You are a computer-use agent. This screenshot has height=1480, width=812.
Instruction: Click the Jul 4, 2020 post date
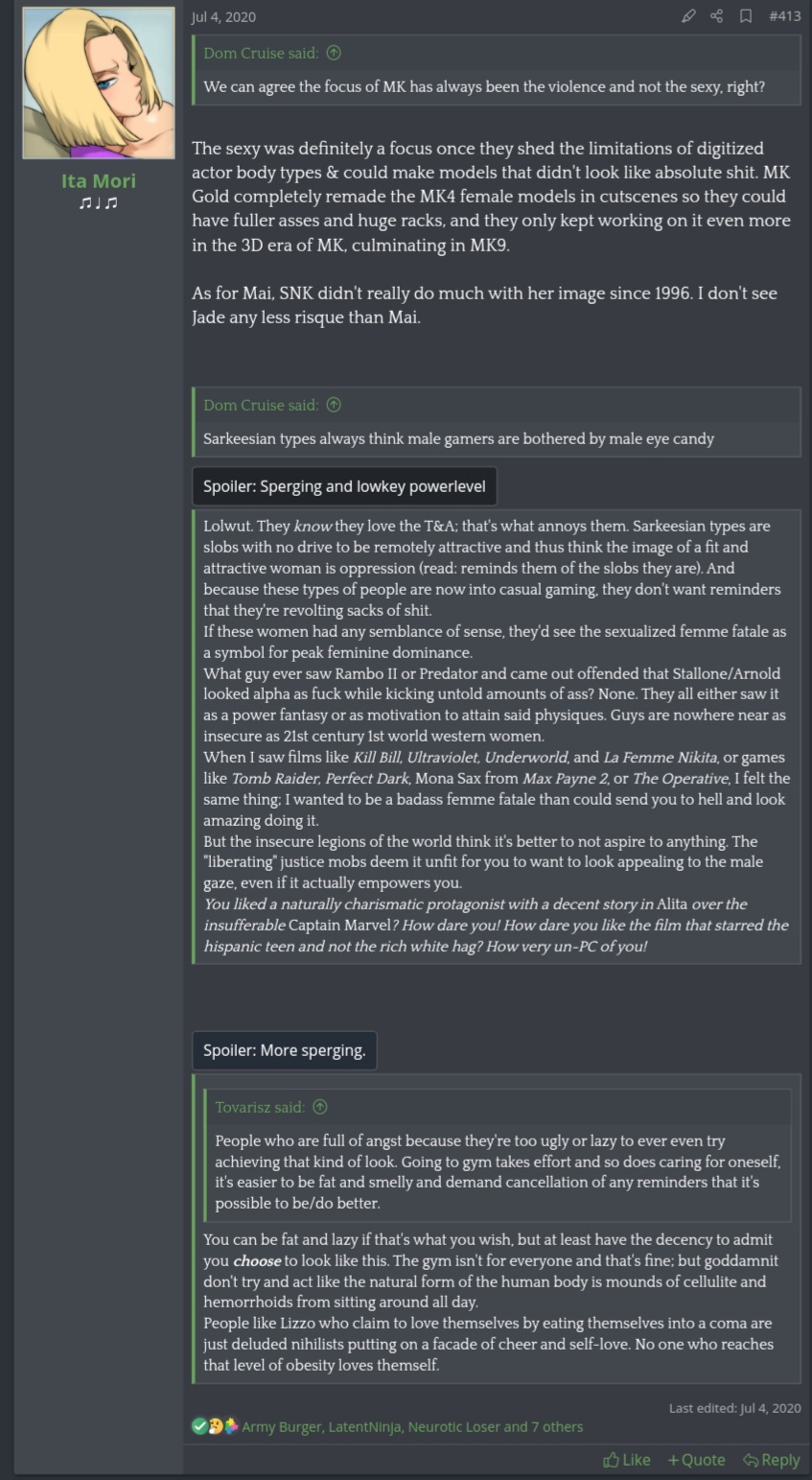pyautogui.click(x=223, y=16)
